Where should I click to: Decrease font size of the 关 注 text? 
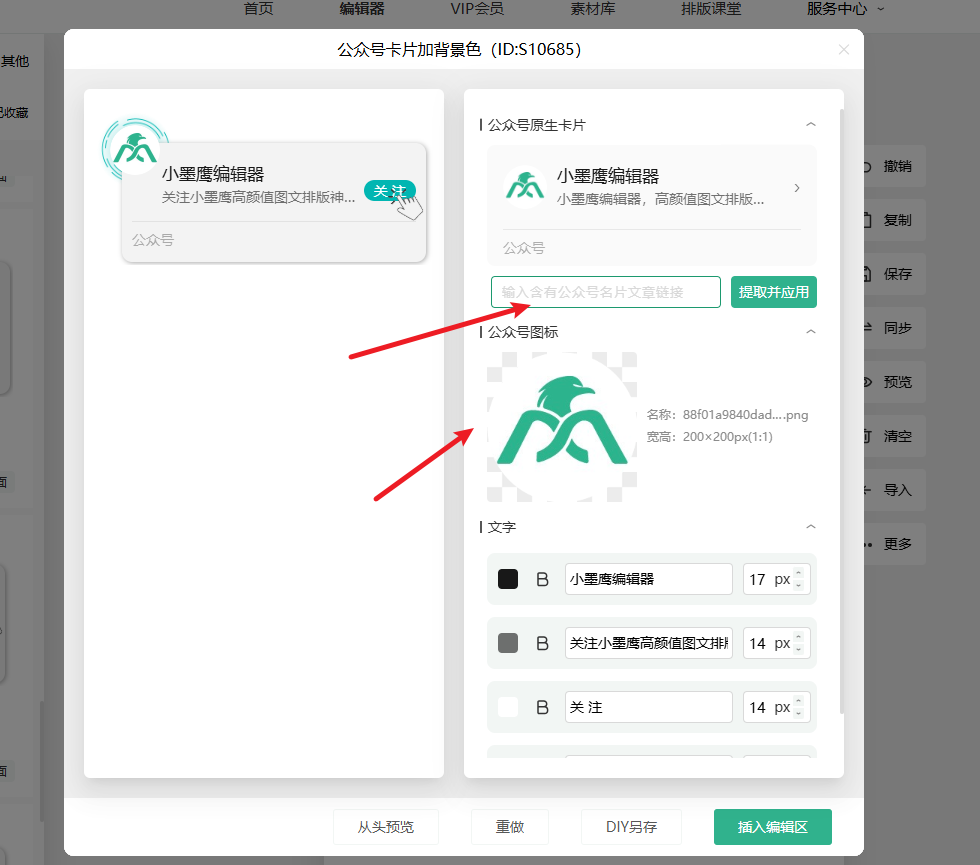click(x=798, y=713)
